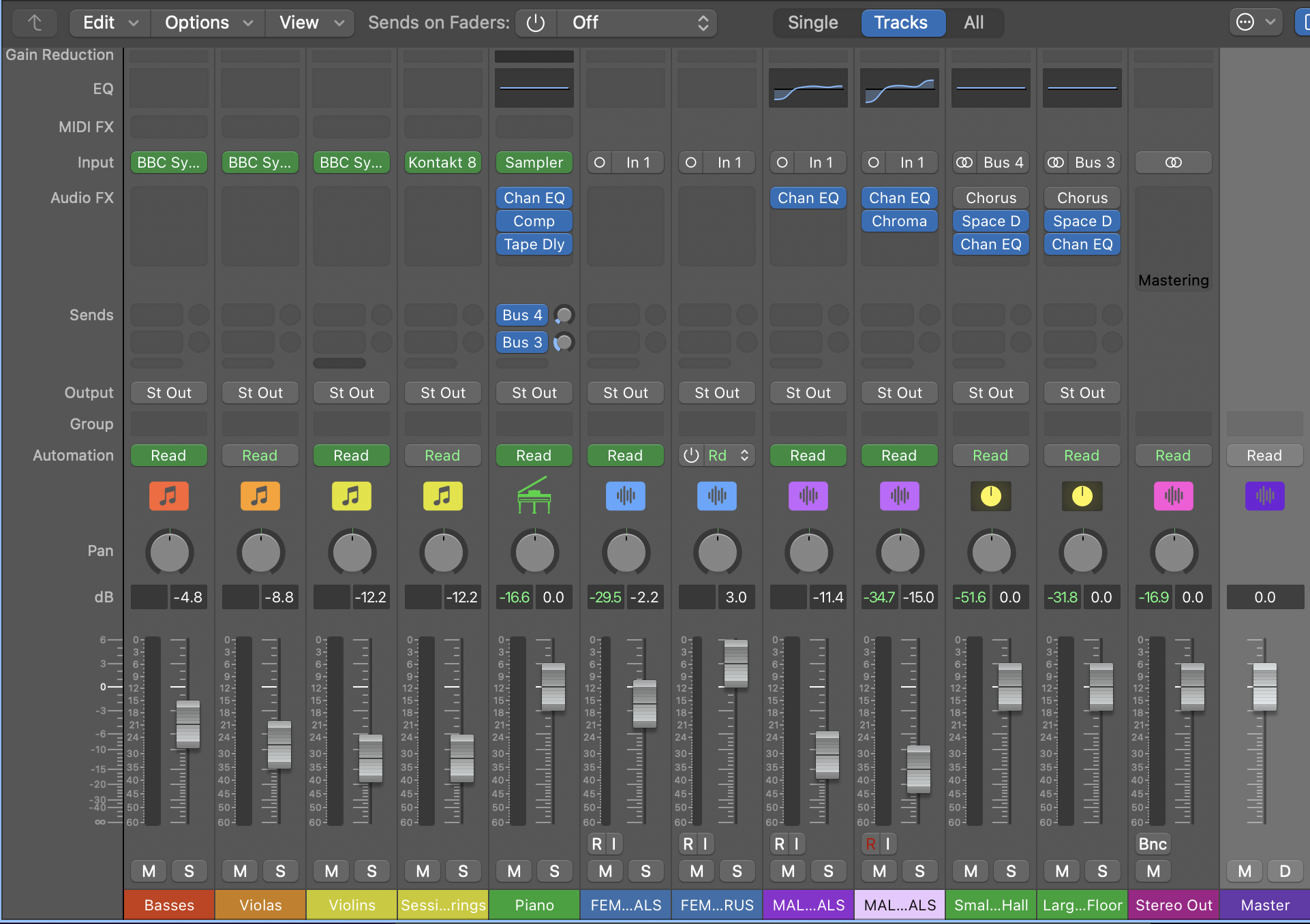Switch to Single mixer view
Screen dimensions: 1310x924
pos(812,22)
